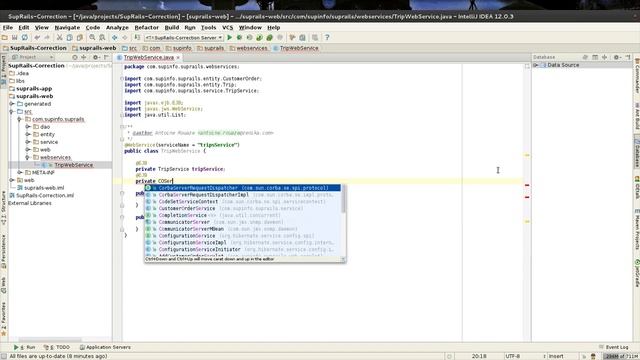The image size is (640, 360).
Task: Run SupRails-Correction Server with green play
Action: 229,38
